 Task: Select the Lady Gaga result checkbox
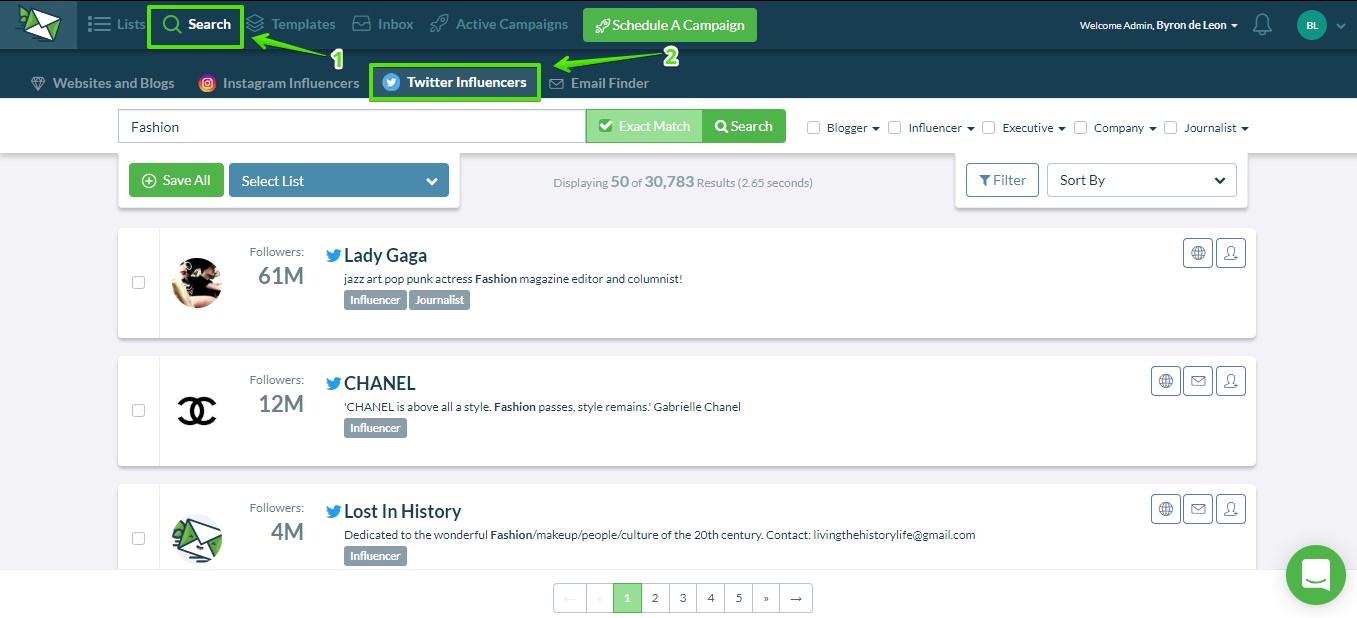click(x=139, y=283)
